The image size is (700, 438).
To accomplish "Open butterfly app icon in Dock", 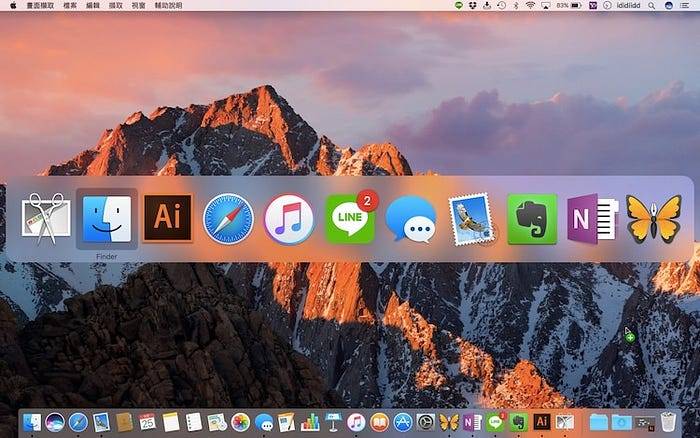I will point(449,422).
